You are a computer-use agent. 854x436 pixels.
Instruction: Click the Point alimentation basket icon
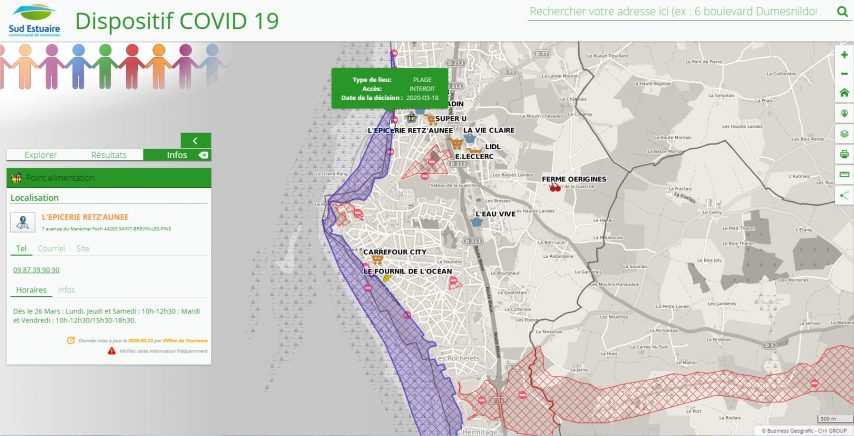17,178
